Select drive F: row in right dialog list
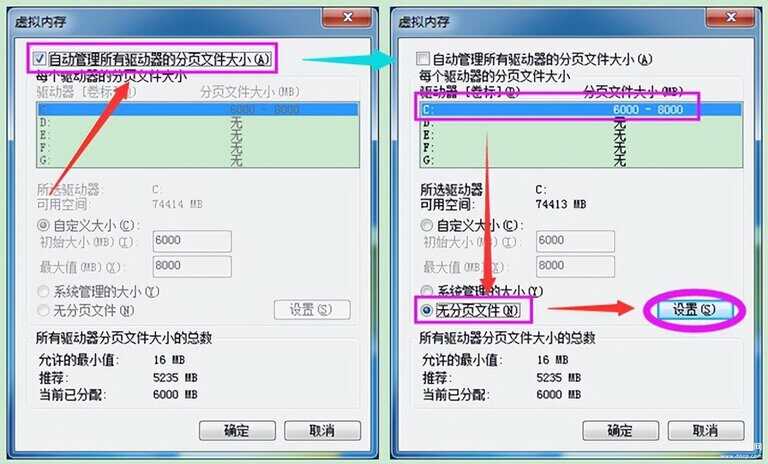Screen dimensions: 768x464 [581, 147]
